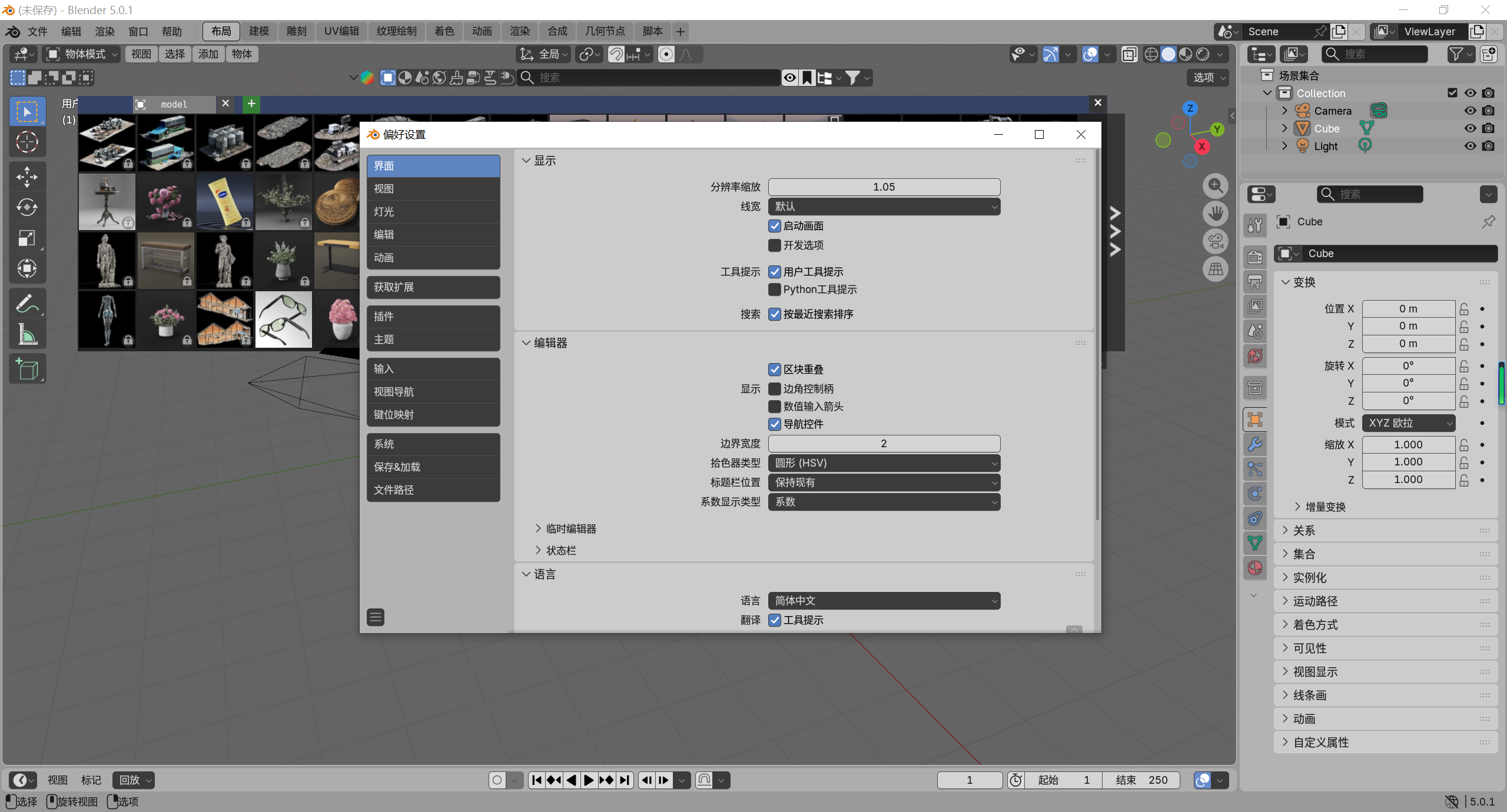The width and height of the screenshot is (1507, 812).
Task: Open the 语言 dropdown showing 简体中文
Action: tap(884, 601)
